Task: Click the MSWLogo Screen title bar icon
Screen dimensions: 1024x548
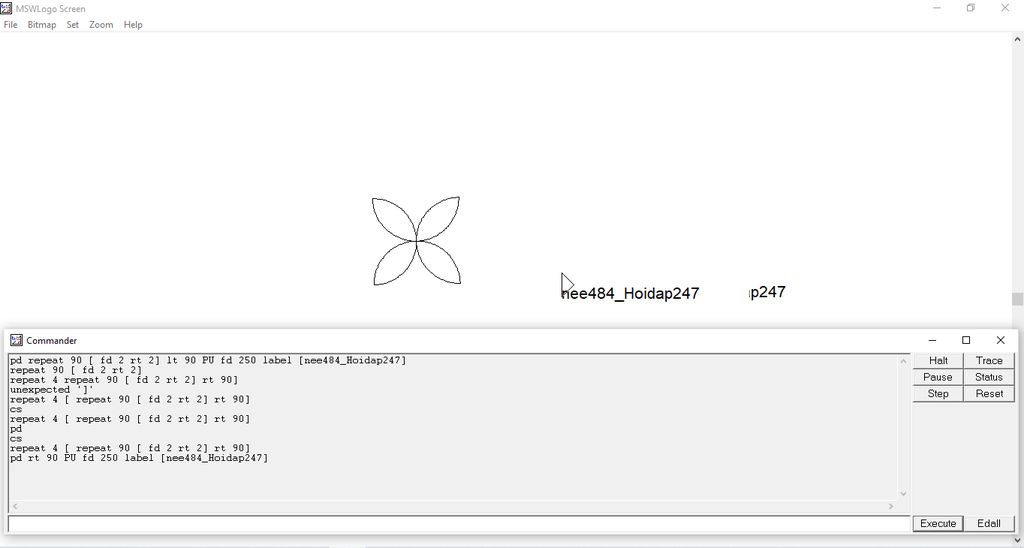Action: click(x=7, y=8)
